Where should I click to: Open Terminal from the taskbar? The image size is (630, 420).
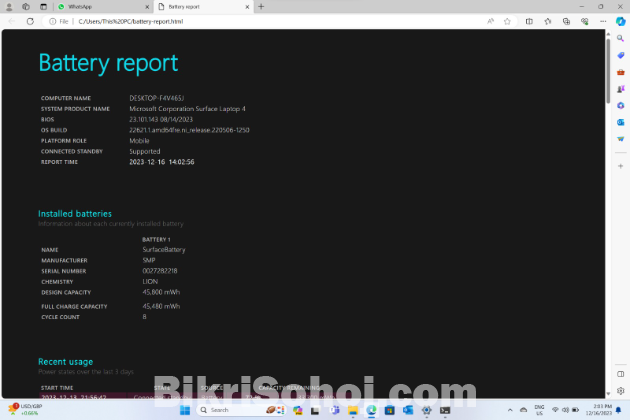[445, 410]
